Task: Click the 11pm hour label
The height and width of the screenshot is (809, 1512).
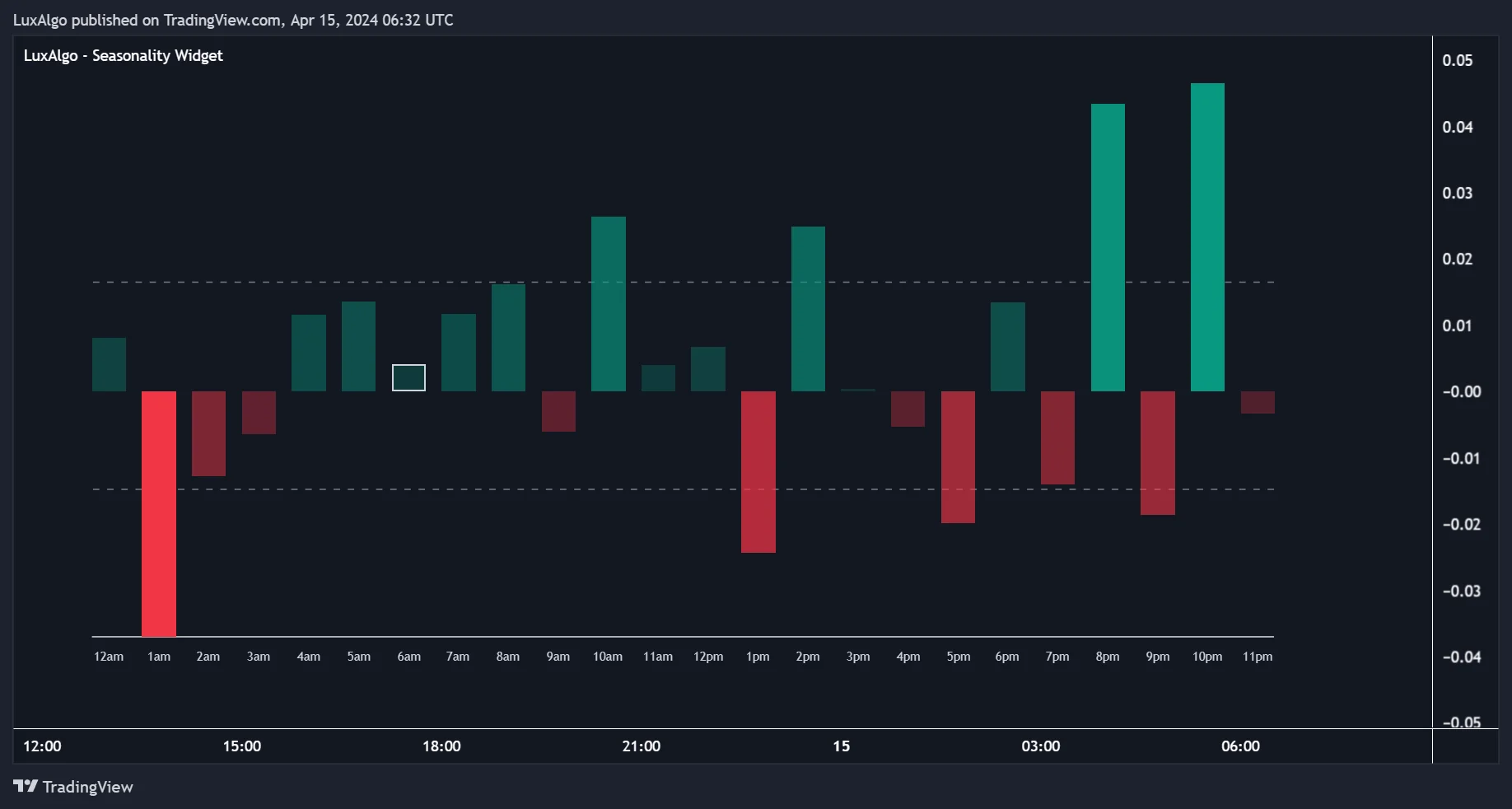Action: click(1258, 657)
